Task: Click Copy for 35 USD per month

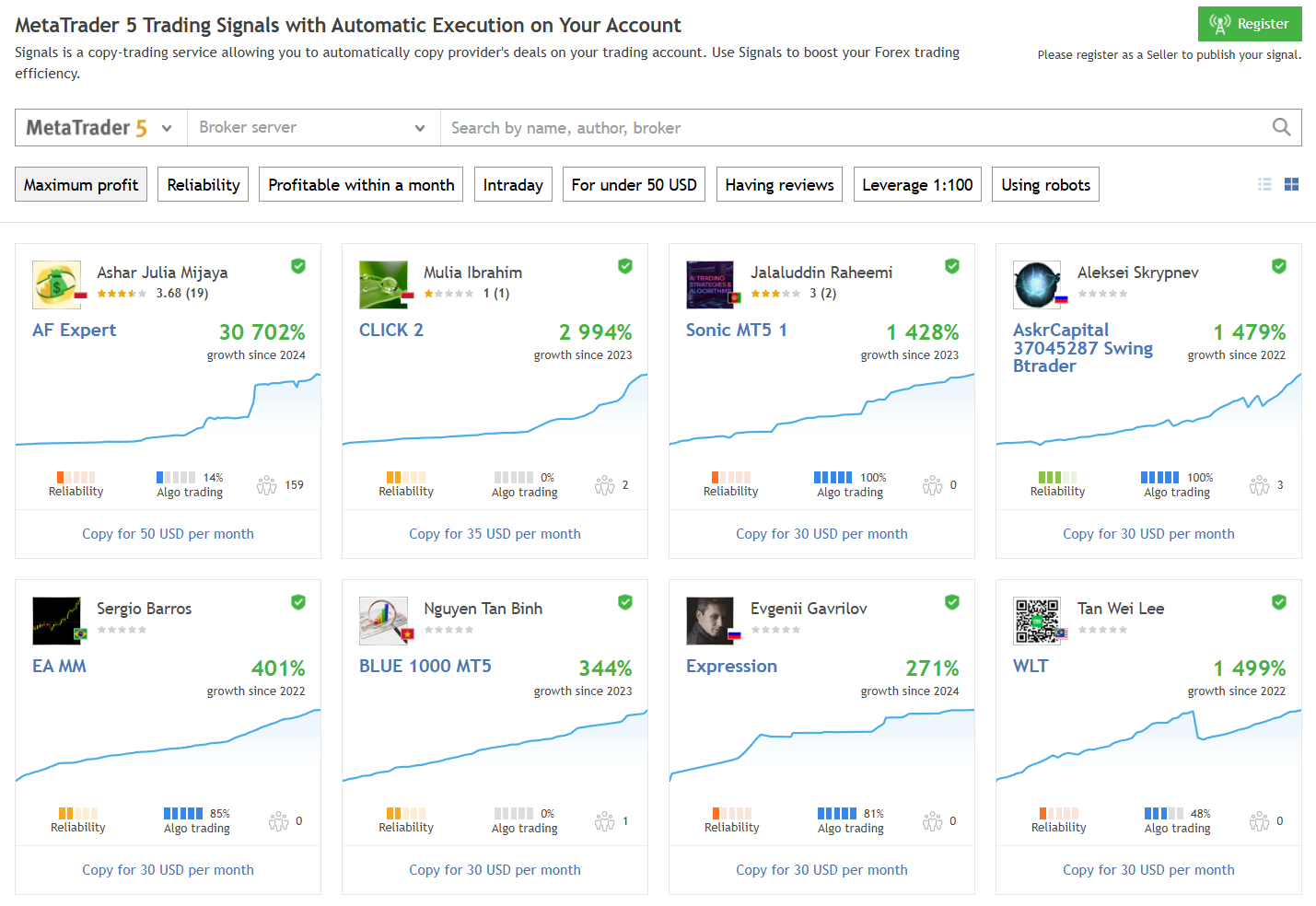Action: click(x=495, y=534)
